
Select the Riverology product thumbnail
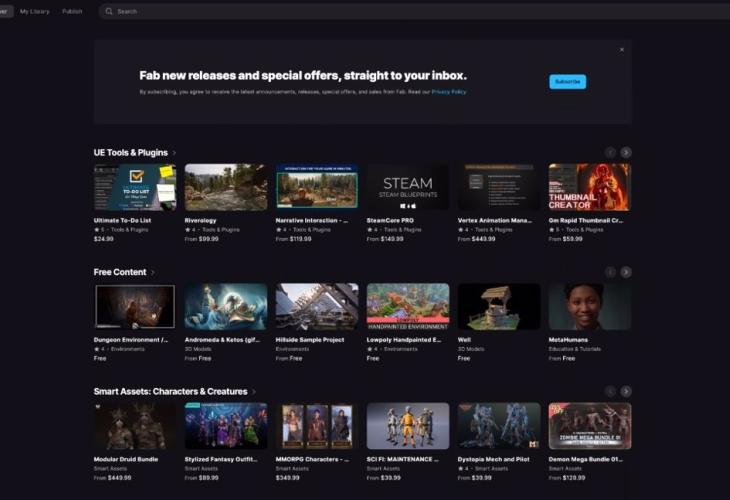coord(225,187)
